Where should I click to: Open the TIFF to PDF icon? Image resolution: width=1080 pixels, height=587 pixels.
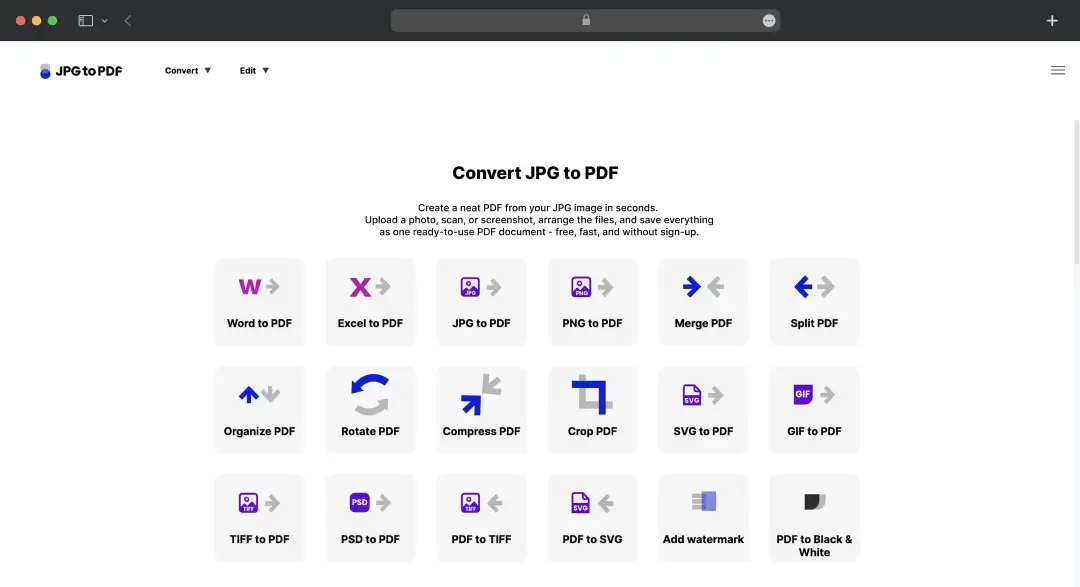259,502
